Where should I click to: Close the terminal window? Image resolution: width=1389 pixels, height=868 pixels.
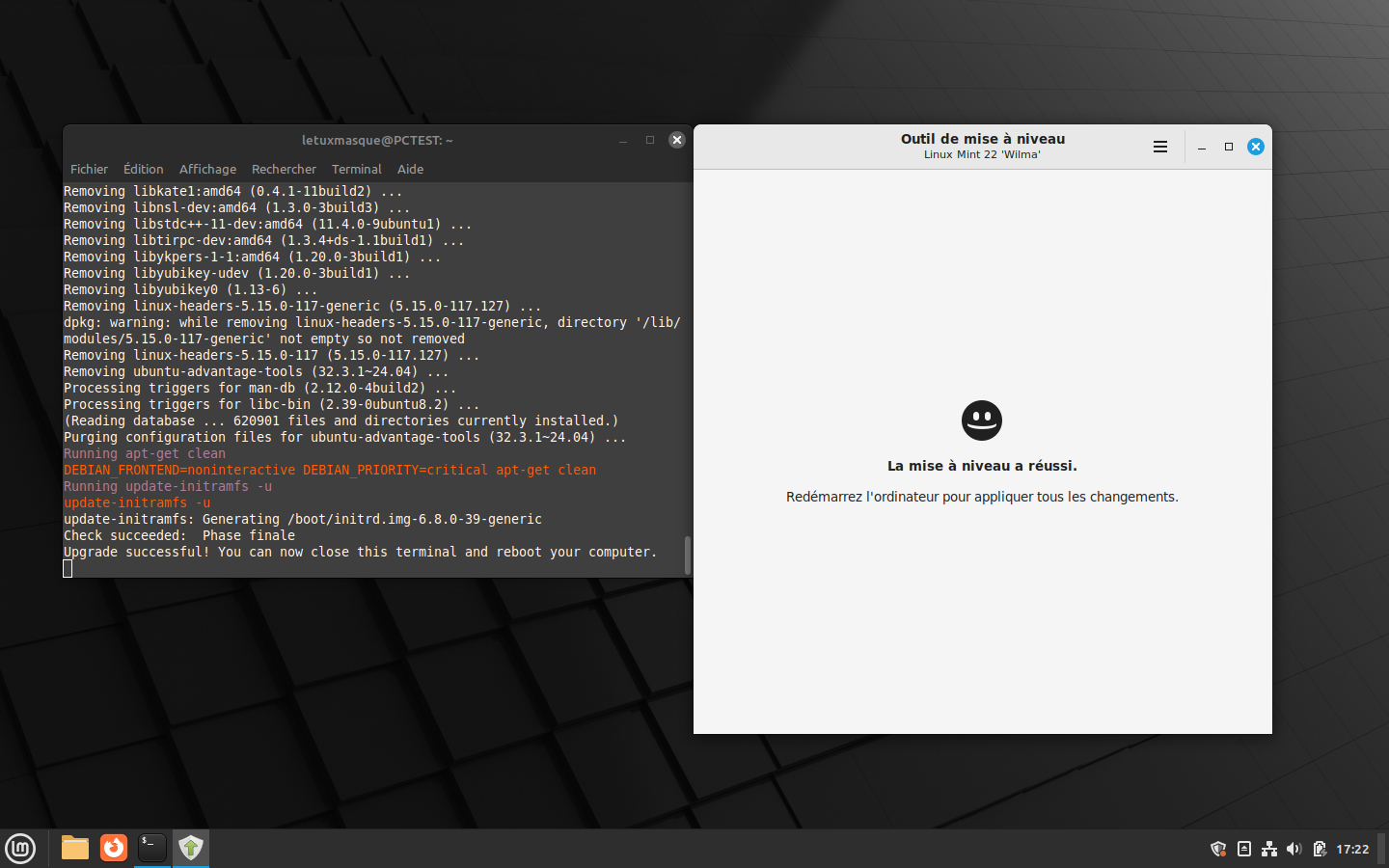(x=677, y=140)
